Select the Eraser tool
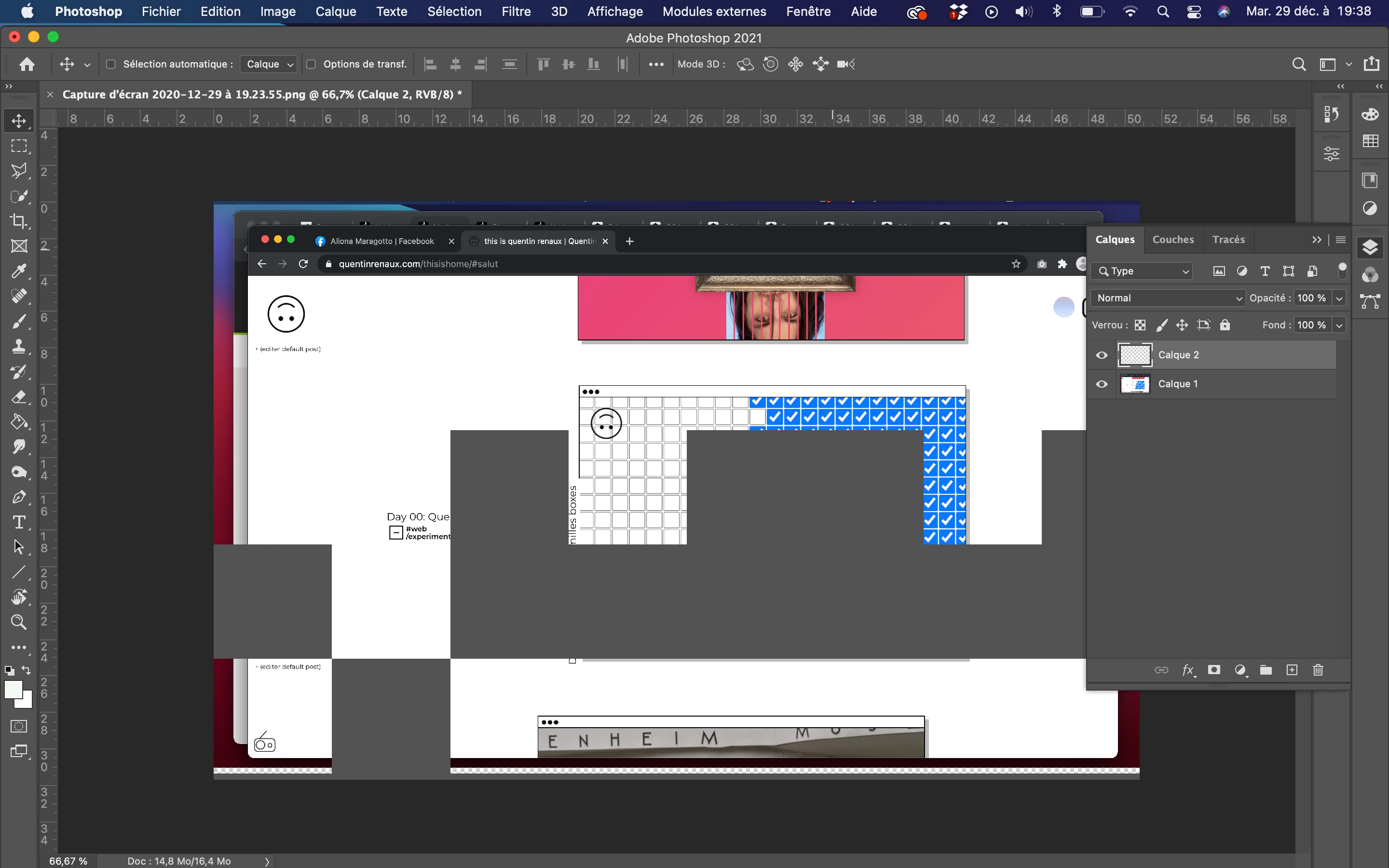Image resolution: width=1389 pixels, height=868 pixels. click(18, 397)
